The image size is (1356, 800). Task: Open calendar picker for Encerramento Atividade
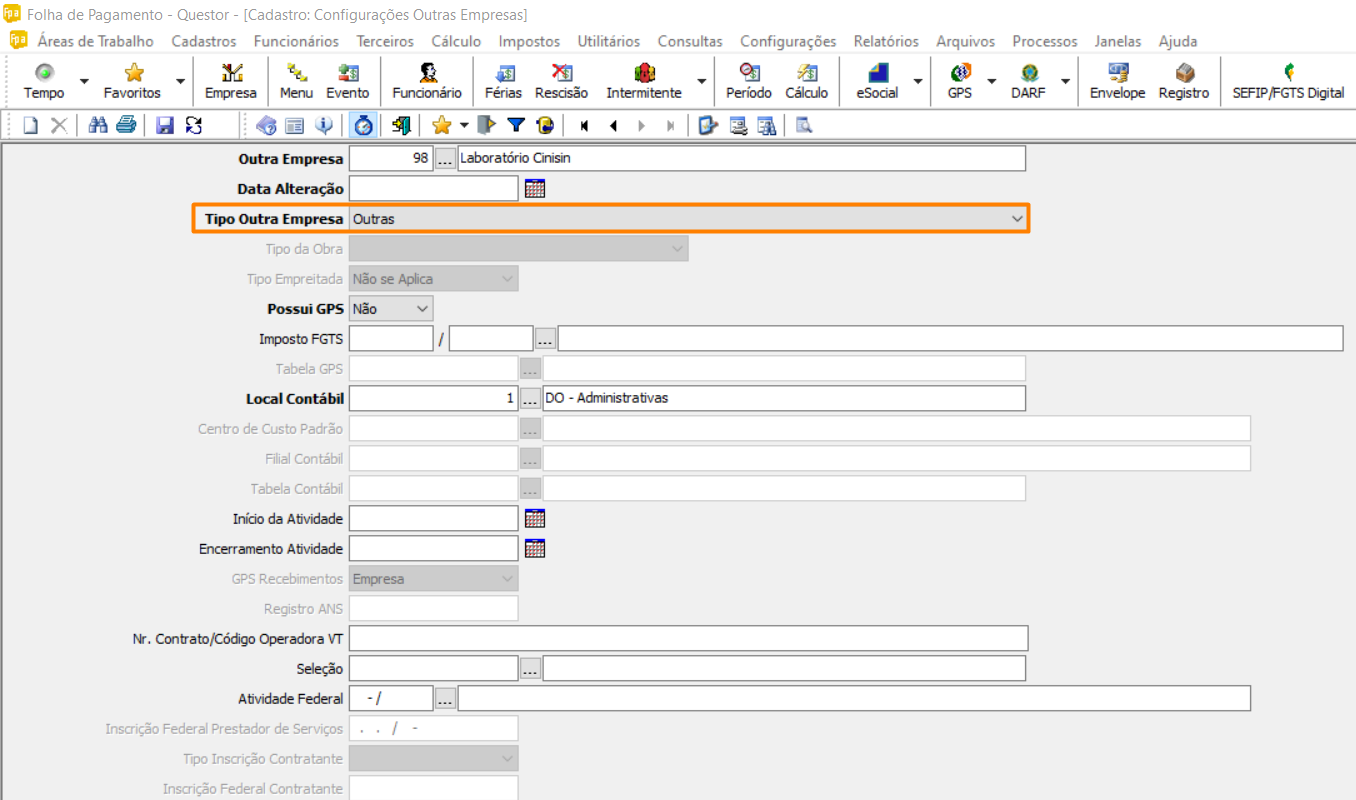[x=535, y=549]
